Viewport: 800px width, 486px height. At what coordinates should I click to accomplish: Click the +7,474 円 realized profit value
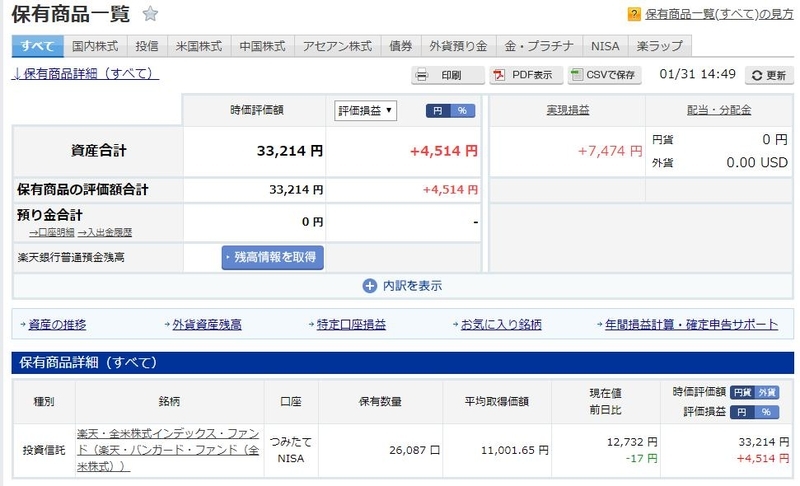click(x=610, y=151)
